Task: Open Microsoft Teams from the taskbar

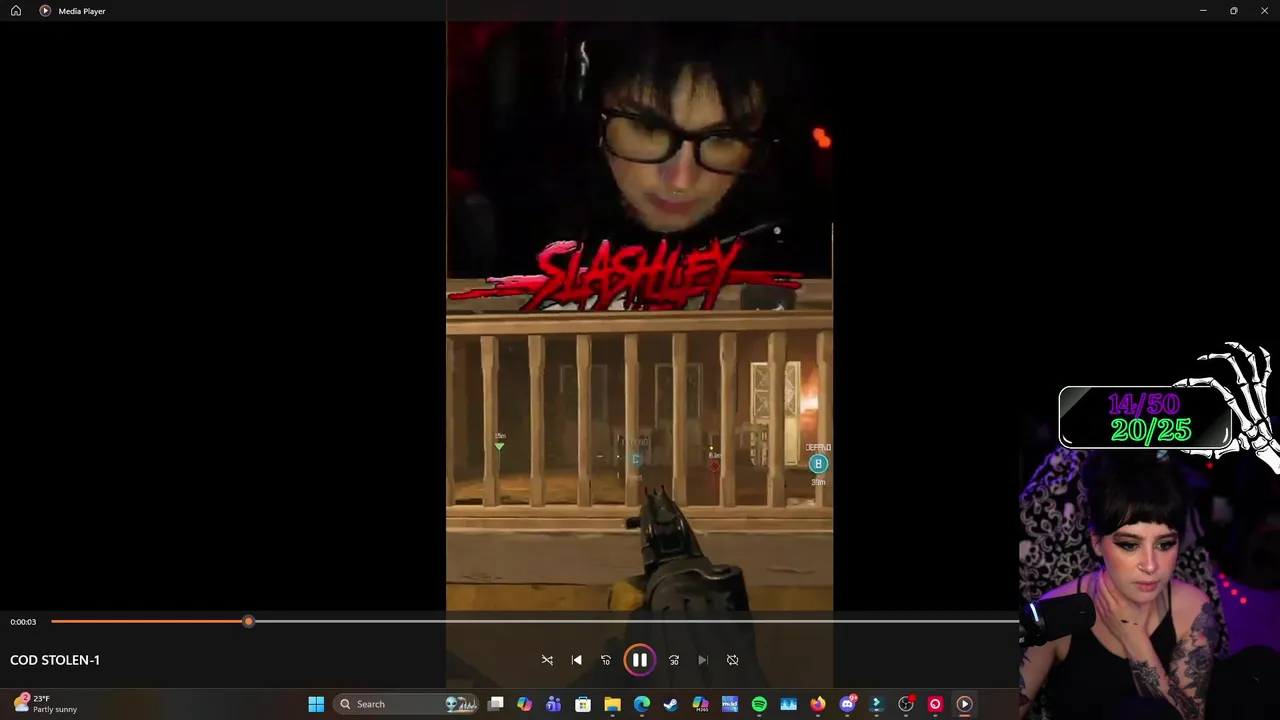Action: coord(553,704)
